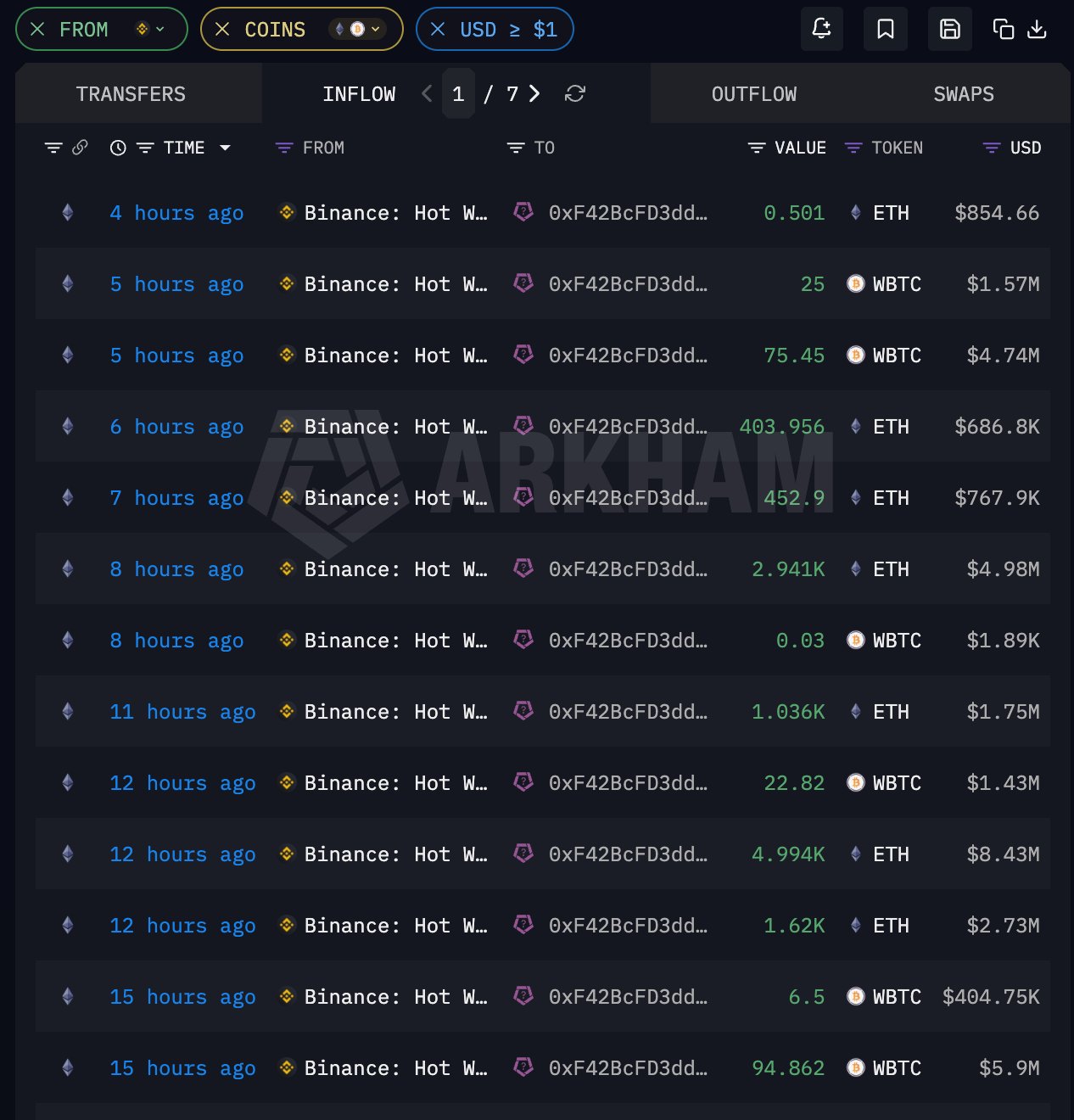Click the page number input field
The width and height of the screenshot is (1074, 1120).
(x=458, y=93)
